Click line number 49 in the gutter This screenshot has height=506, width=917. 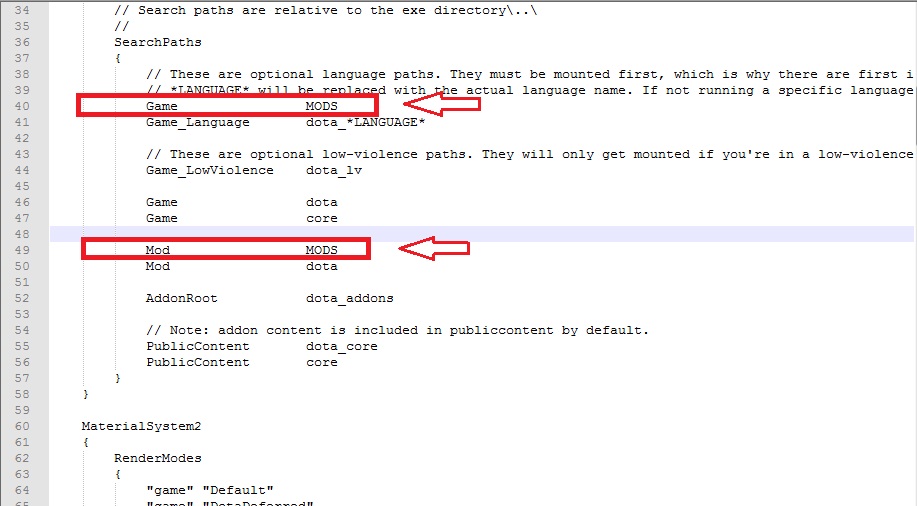(22, 250)
